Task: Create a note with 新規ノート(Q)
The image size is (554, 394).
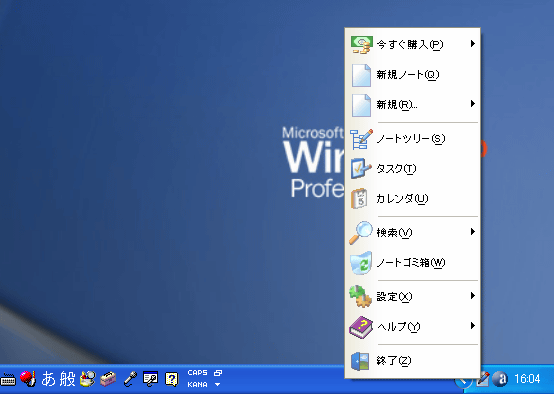Action: (x=412, y=75)
